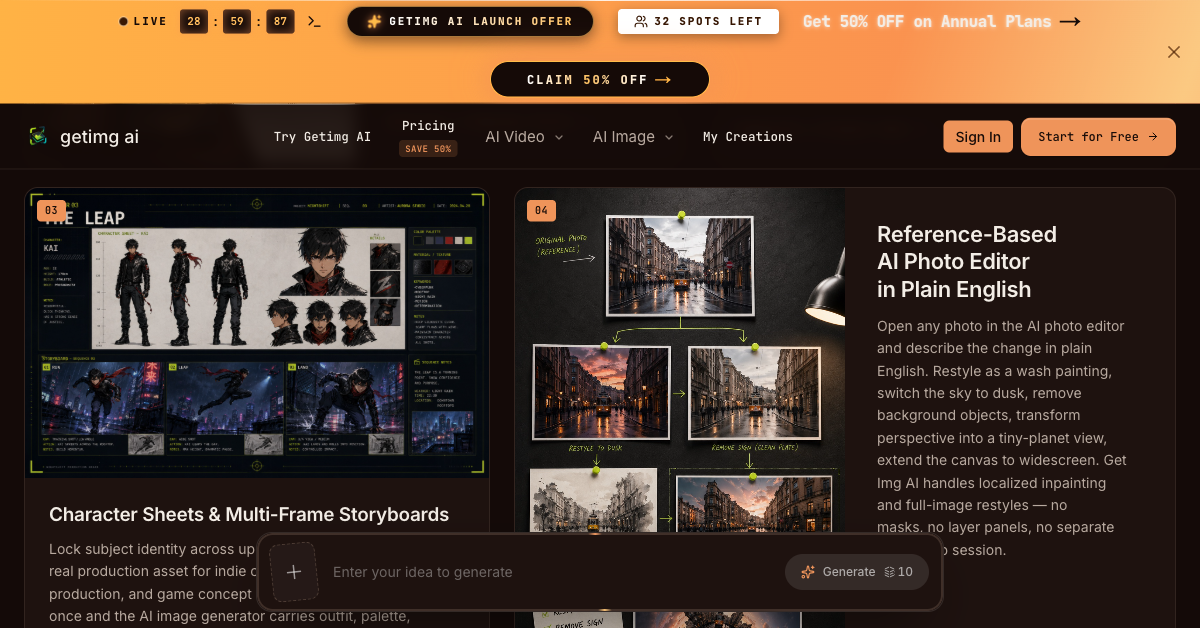Click Start for Free button
Viewport: 1200px width, 628px height.
[x=1098, y=137]
